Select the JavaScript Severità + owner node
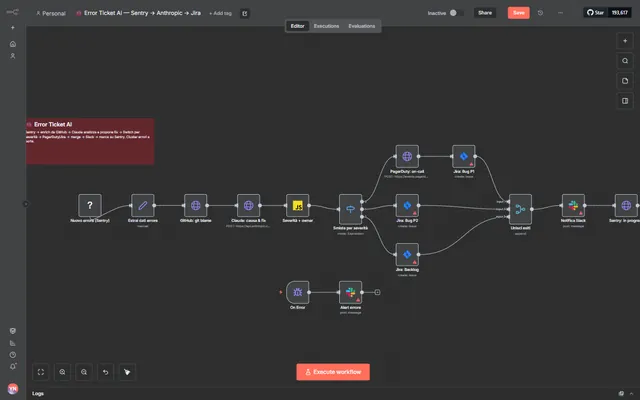The image size is (640, 400). pos(298,205)
